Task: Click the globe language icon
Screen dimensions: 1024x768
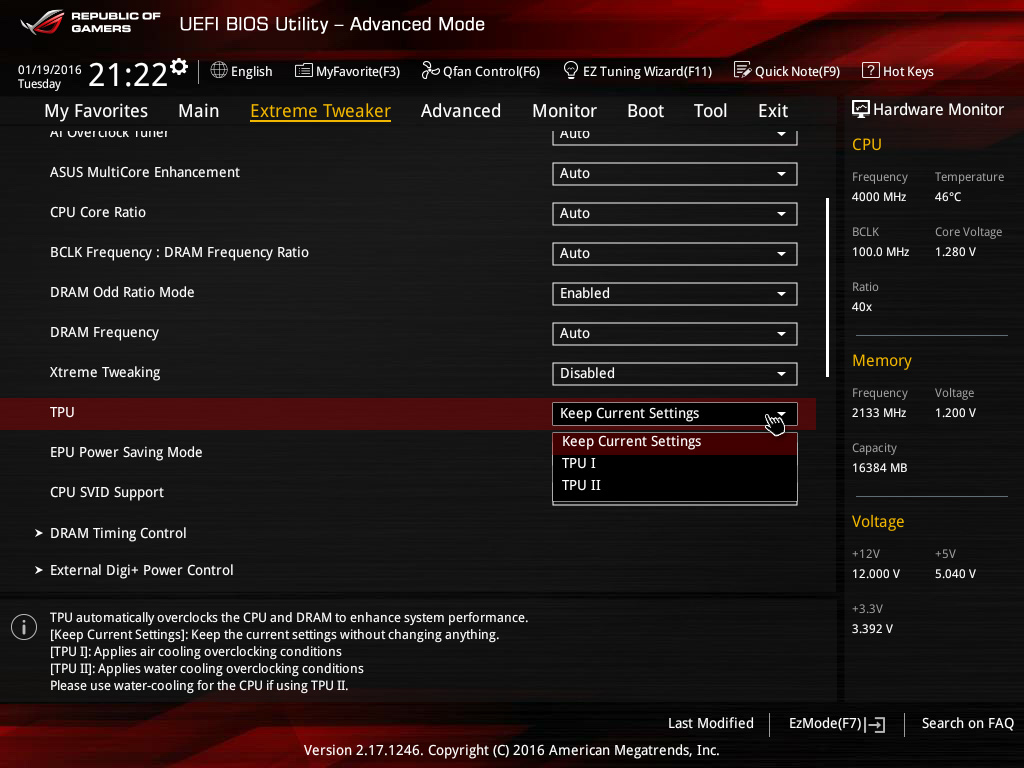Action: tap(219, 70)
